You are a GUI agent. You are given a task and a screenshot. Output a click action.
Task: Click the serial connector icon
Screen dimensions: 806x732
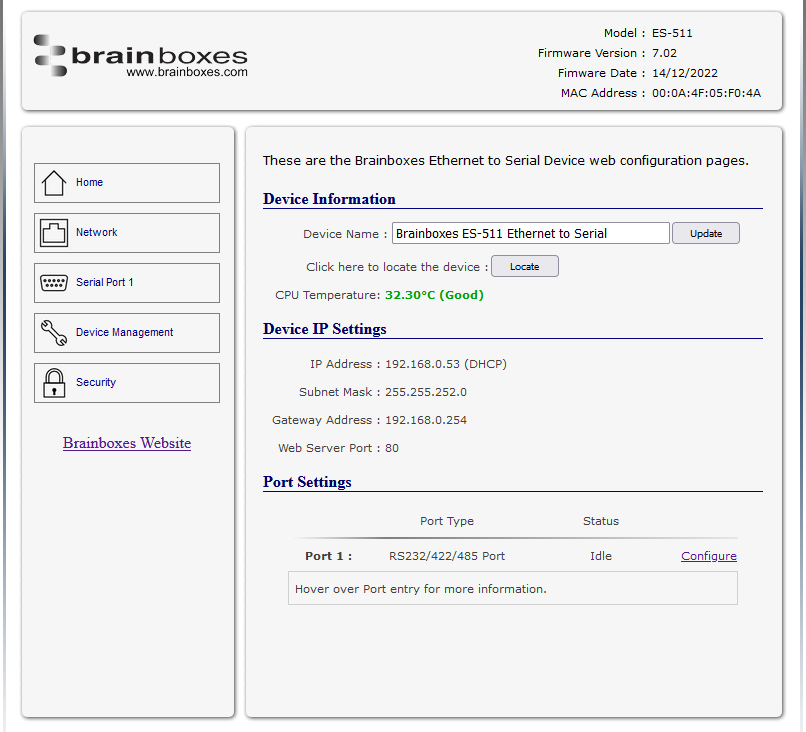point(54,283)
